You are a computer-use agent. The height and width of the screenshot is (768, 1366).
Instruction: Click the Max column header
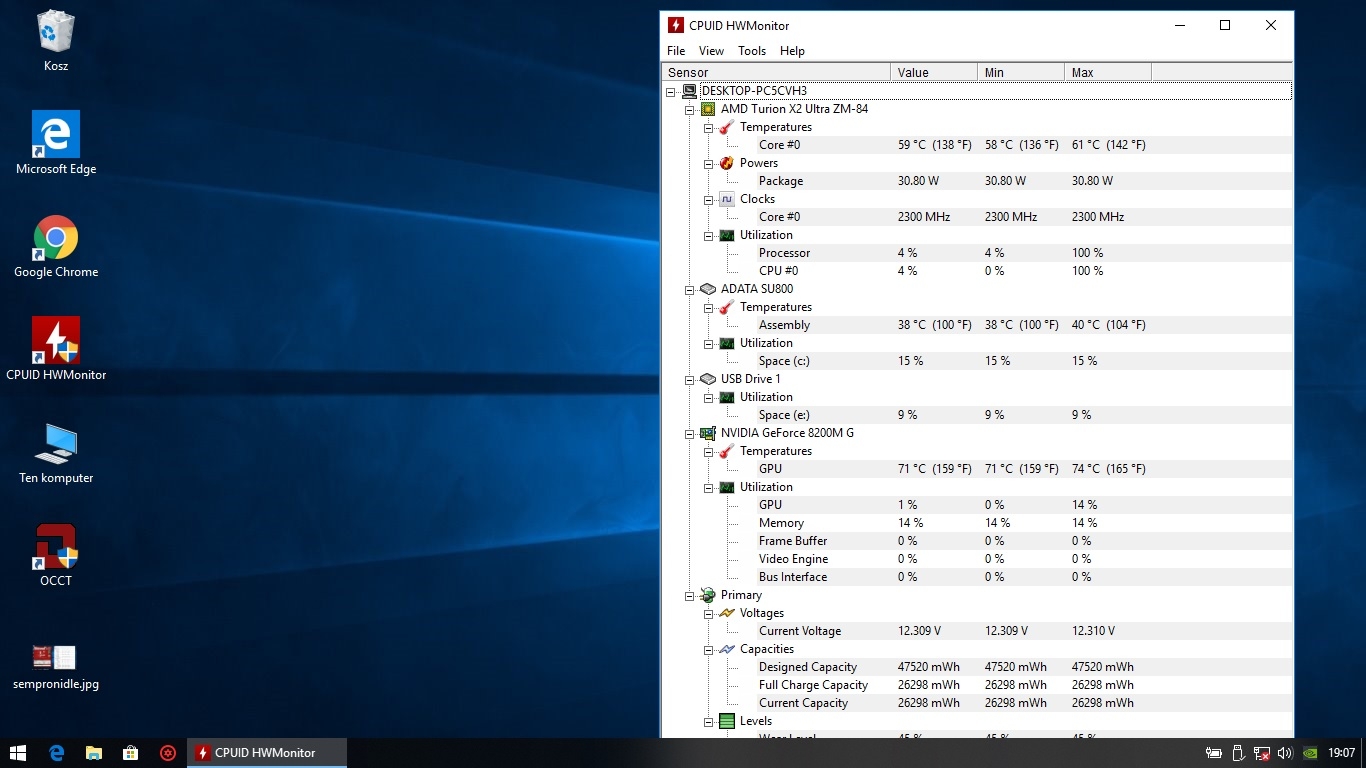pos(1108,72)
